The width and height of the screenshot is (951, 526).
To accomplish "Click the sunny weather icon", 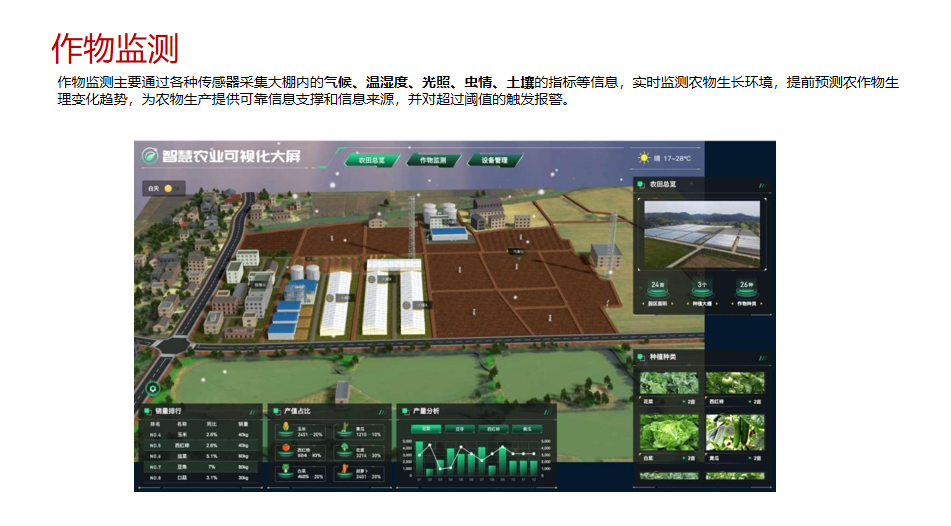I will pyautogui.click(x=644, y=158).
